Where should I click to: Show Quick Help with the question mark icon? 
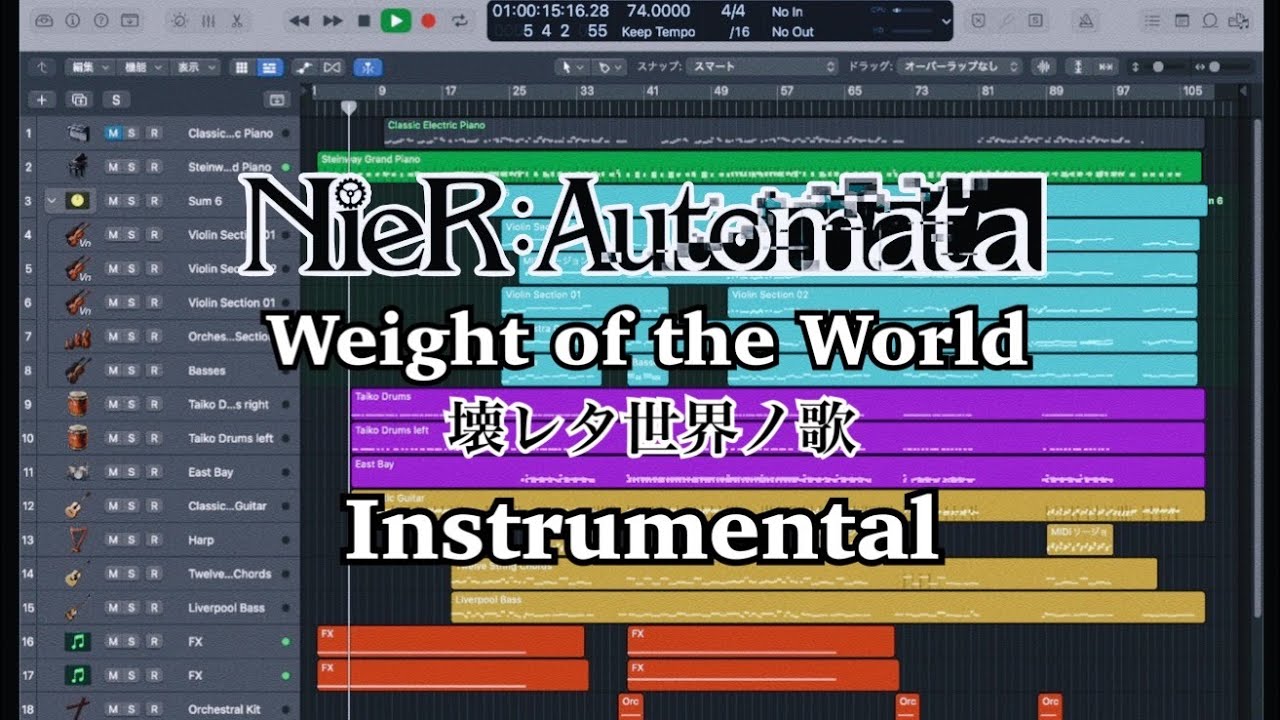click(103, 20)
